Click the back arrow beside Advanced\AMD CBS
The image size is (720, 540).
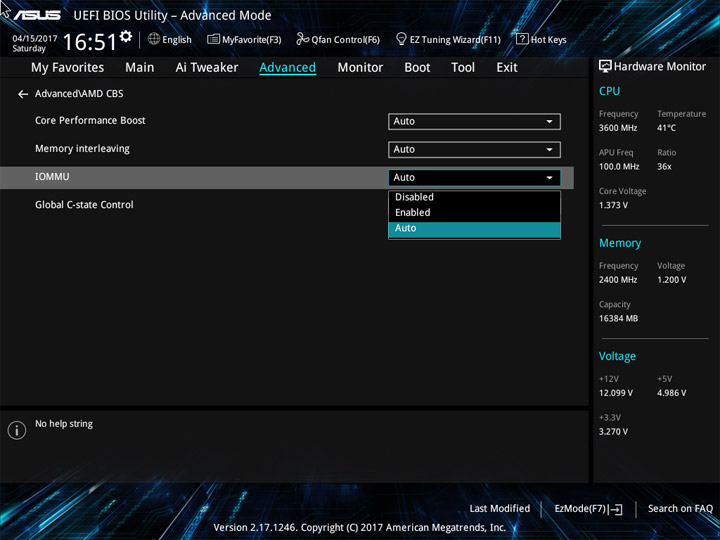(23, 94)
